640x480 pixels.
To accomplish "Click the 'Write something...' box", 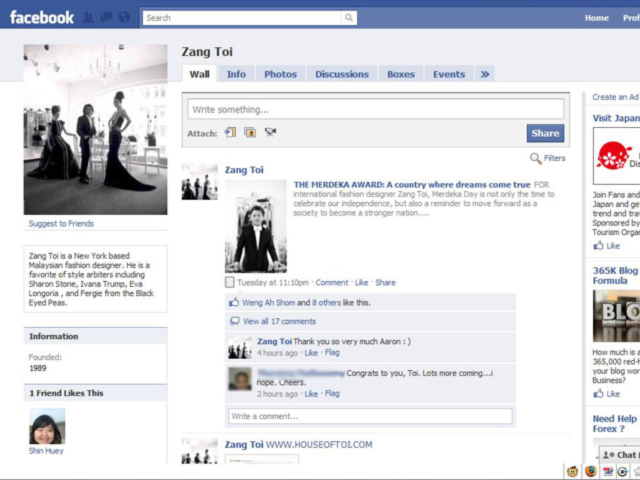I will (x=376, y=109).
